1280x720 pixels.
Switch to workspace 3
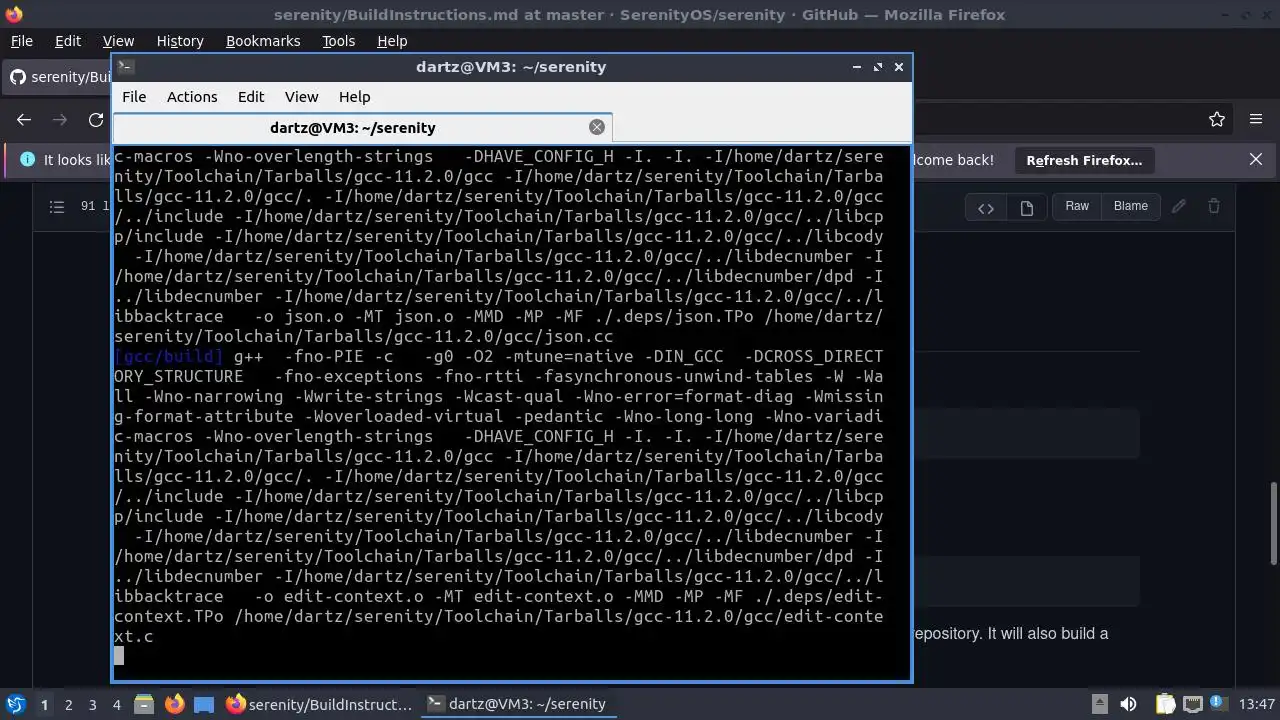click(x=92, y=704)
